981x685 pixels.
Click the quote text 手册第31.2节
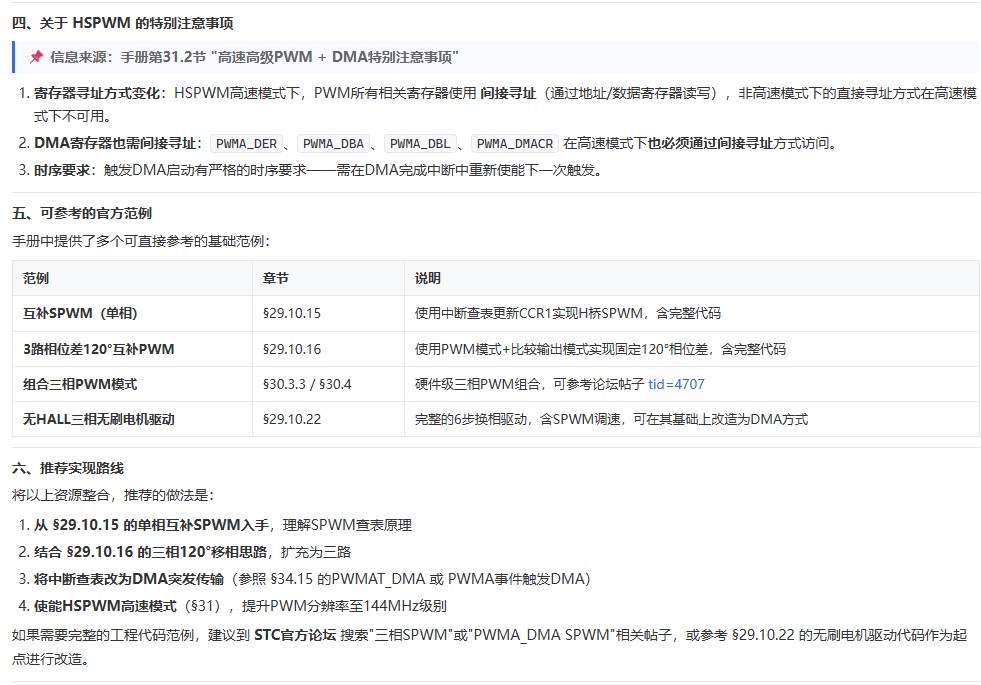[163, 57]
